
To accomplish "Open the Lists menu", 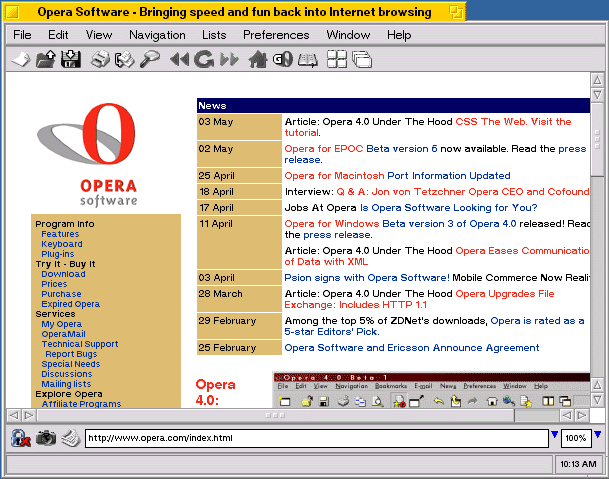I will point(214,35).
